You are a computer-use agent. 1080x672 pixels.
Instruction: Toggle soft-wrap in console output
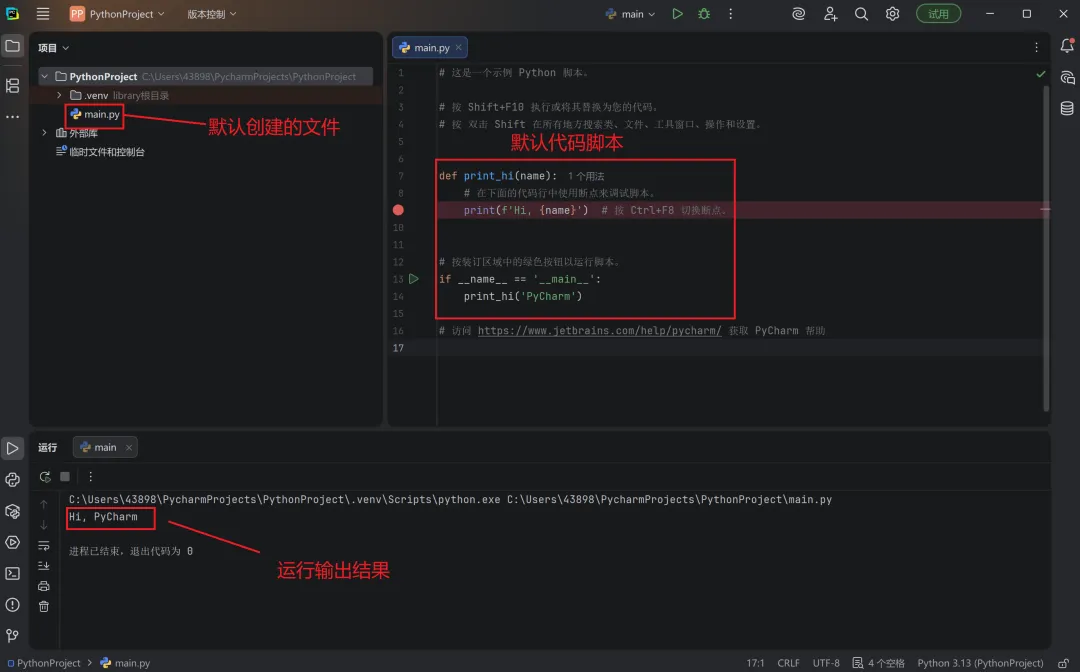coord(43,545)
